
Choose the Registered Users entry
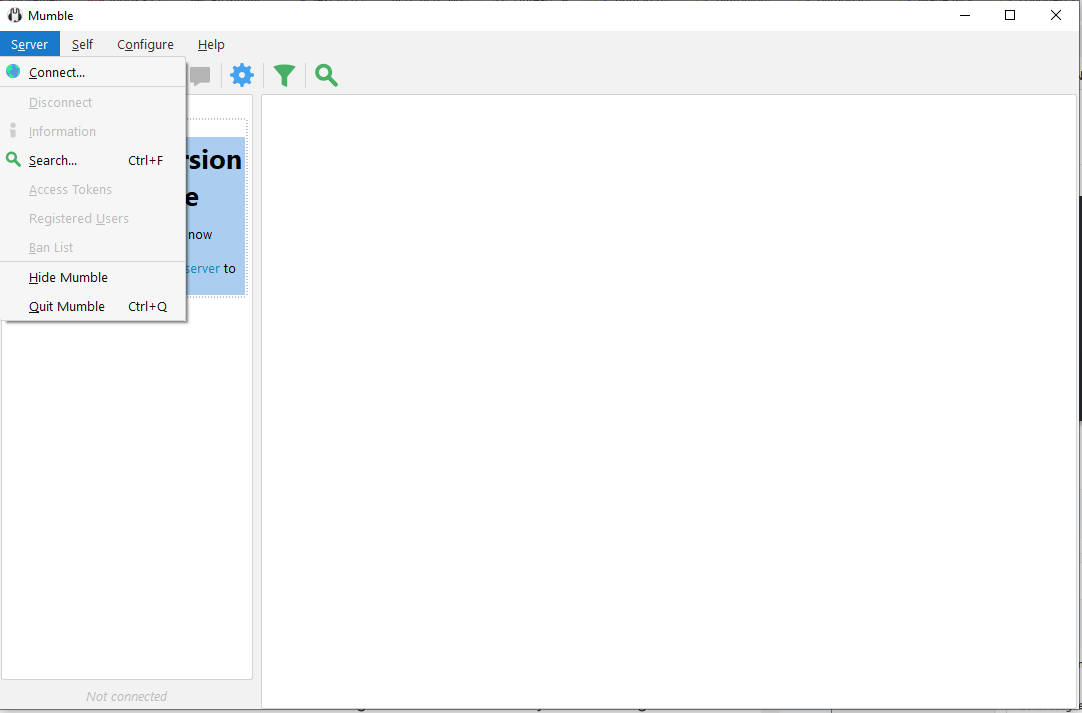[79, 218]
